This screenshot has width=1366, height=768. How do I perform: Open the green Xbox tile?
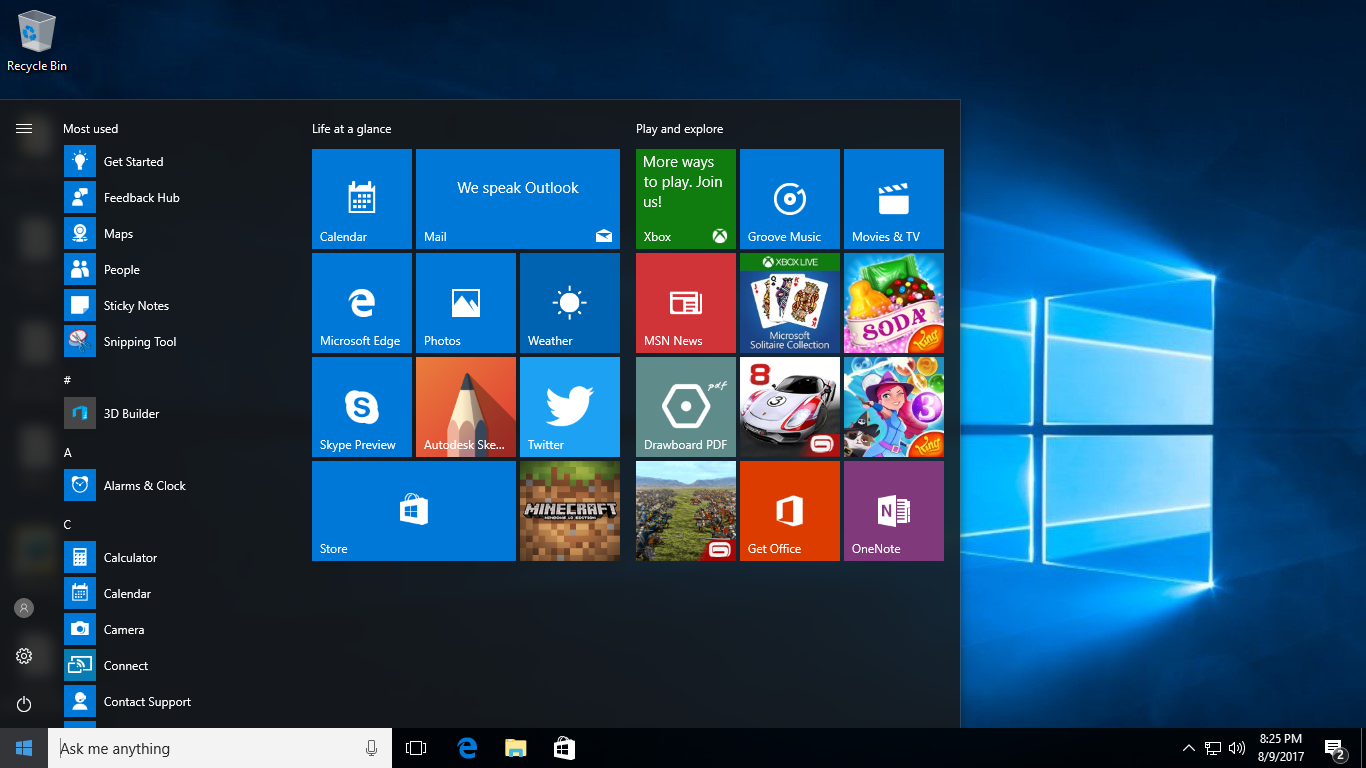click(x=686, y=199)
